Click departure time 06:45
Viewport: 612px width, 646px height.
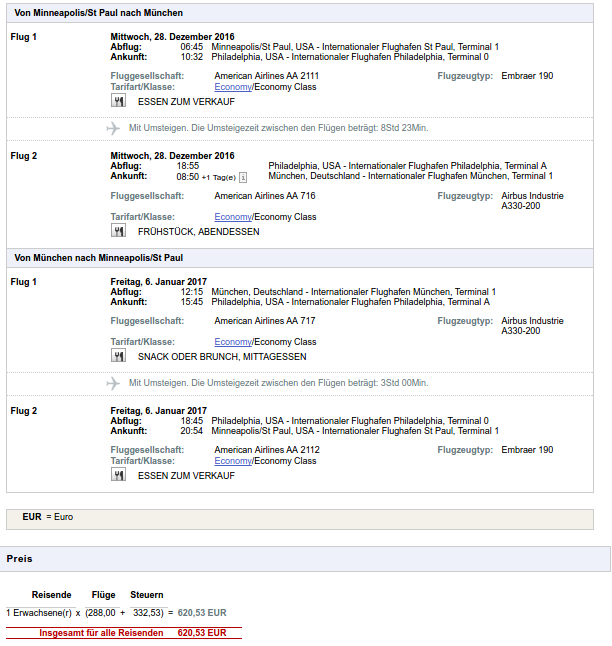click(x=192, y=47)
